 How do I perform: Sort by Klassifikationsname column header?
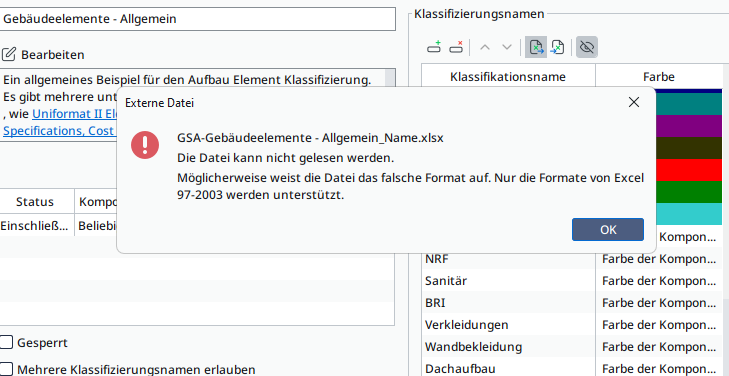508,77
